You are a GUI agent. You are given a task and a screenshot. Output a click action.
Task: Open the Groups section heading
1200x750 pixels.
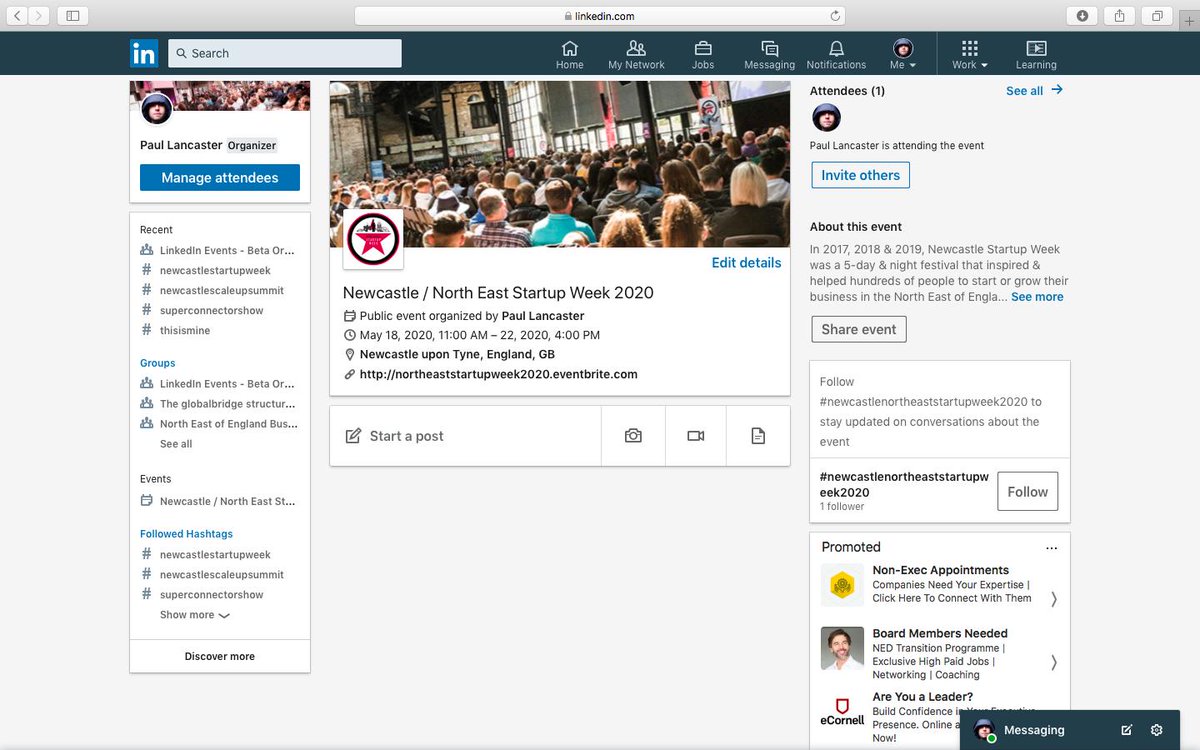(157, 363)
